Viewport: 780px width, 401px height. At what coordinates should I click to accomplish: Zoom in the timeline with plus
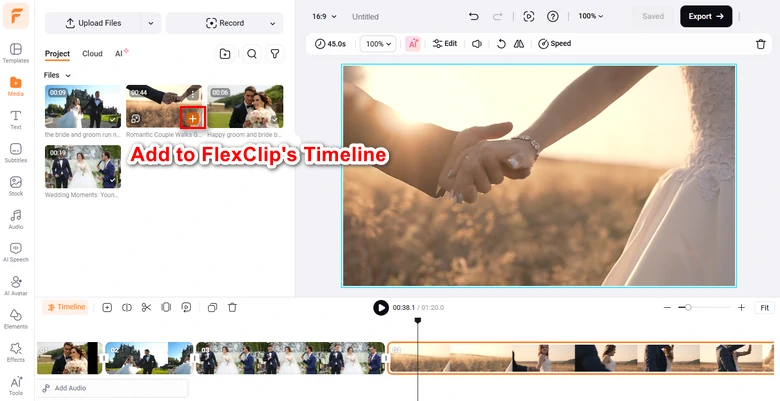tap(741, 307)
